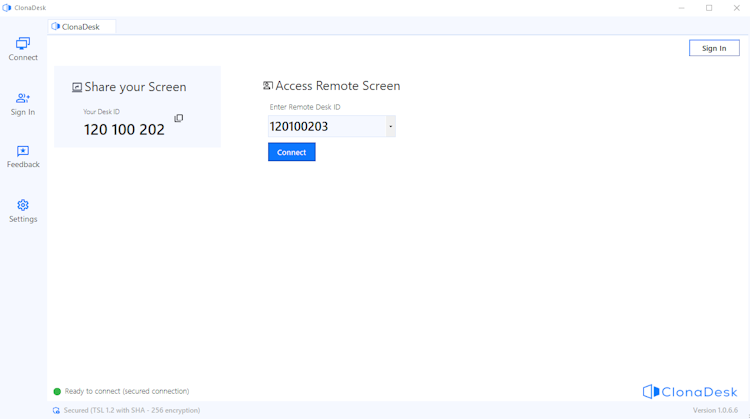Screen dimensions: 750x419
Task: Click the Secured TSL 1.2 encryption text
Action: pos(132,410)
